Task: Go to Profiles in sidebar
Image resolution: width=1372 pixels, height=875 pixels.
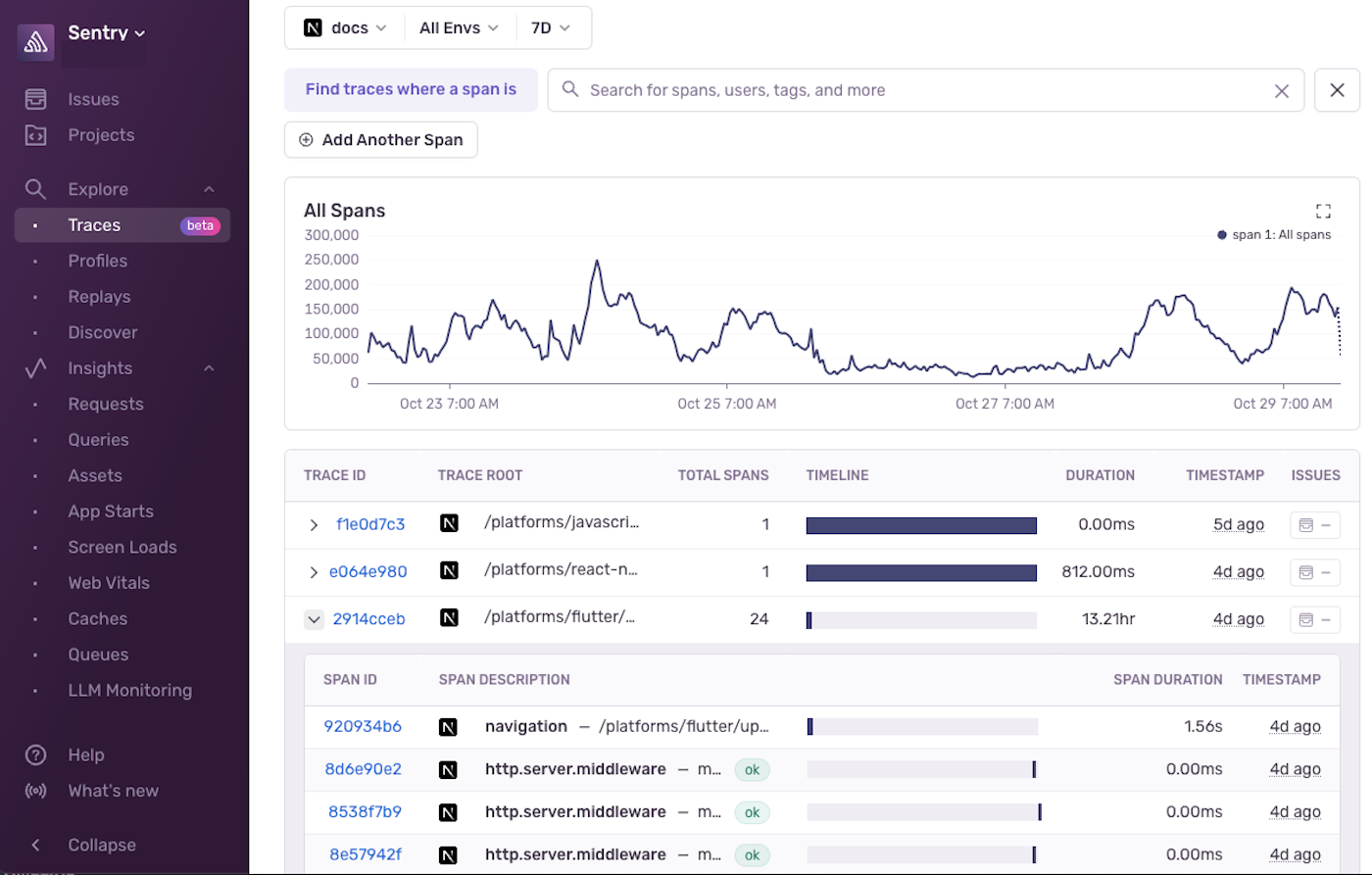Action: (x=98, y=261)
